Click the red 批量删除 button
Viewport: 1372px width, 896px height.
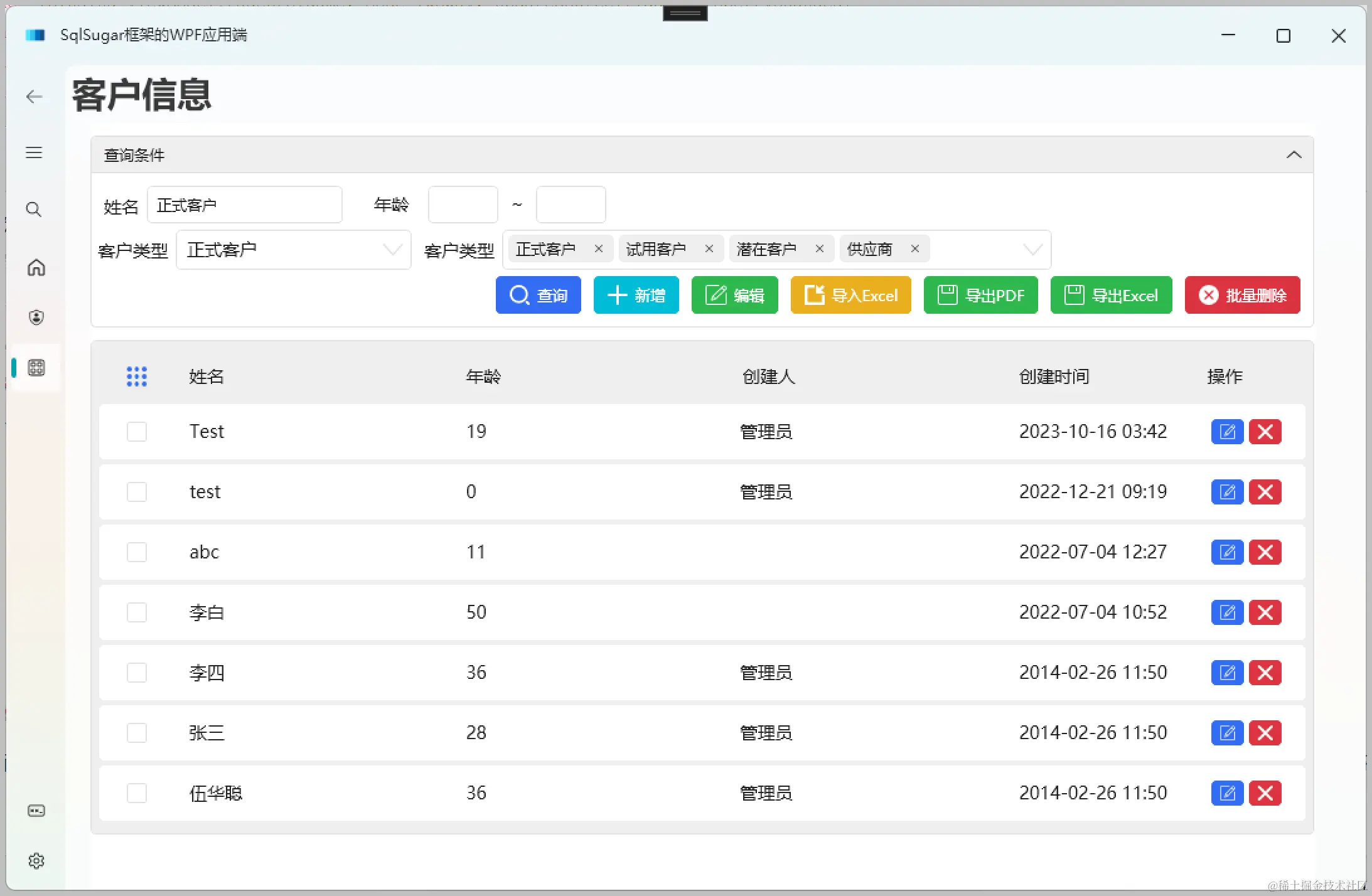1243,295
